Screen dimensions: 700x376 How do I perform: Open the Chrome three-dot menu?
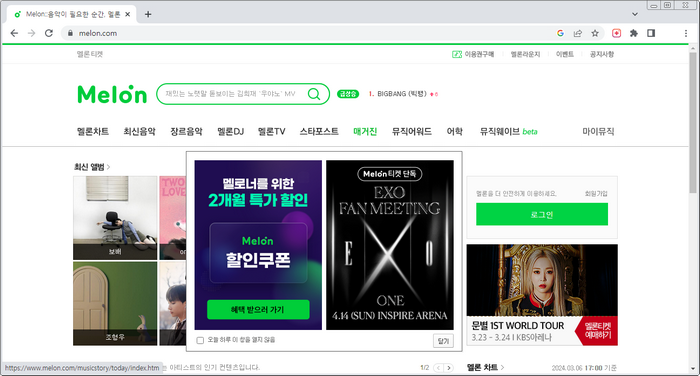pyautogui.click(x=686, y=33)
